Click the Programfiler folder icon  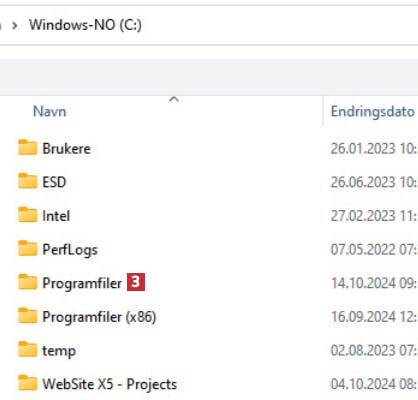coord(27,282)
